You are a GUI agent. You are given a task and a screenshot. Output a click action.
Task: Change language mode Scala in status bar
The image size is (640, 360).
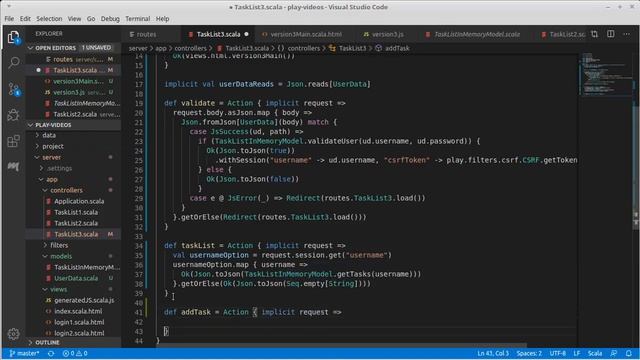(595, 353)
